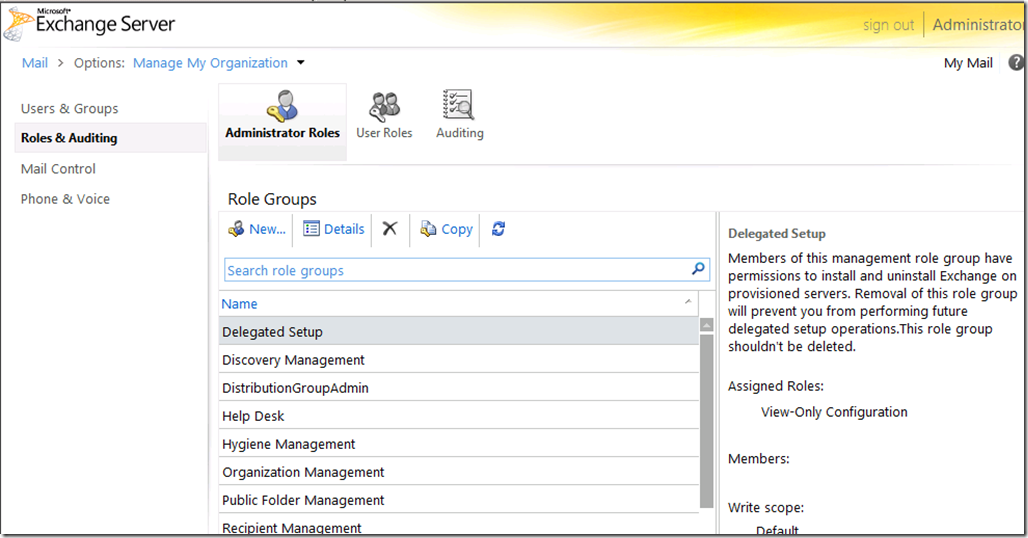Viewport: 1028px width, 538px height.
Task: Select the Delegated Setup role group
Action: tap(459, 332)
